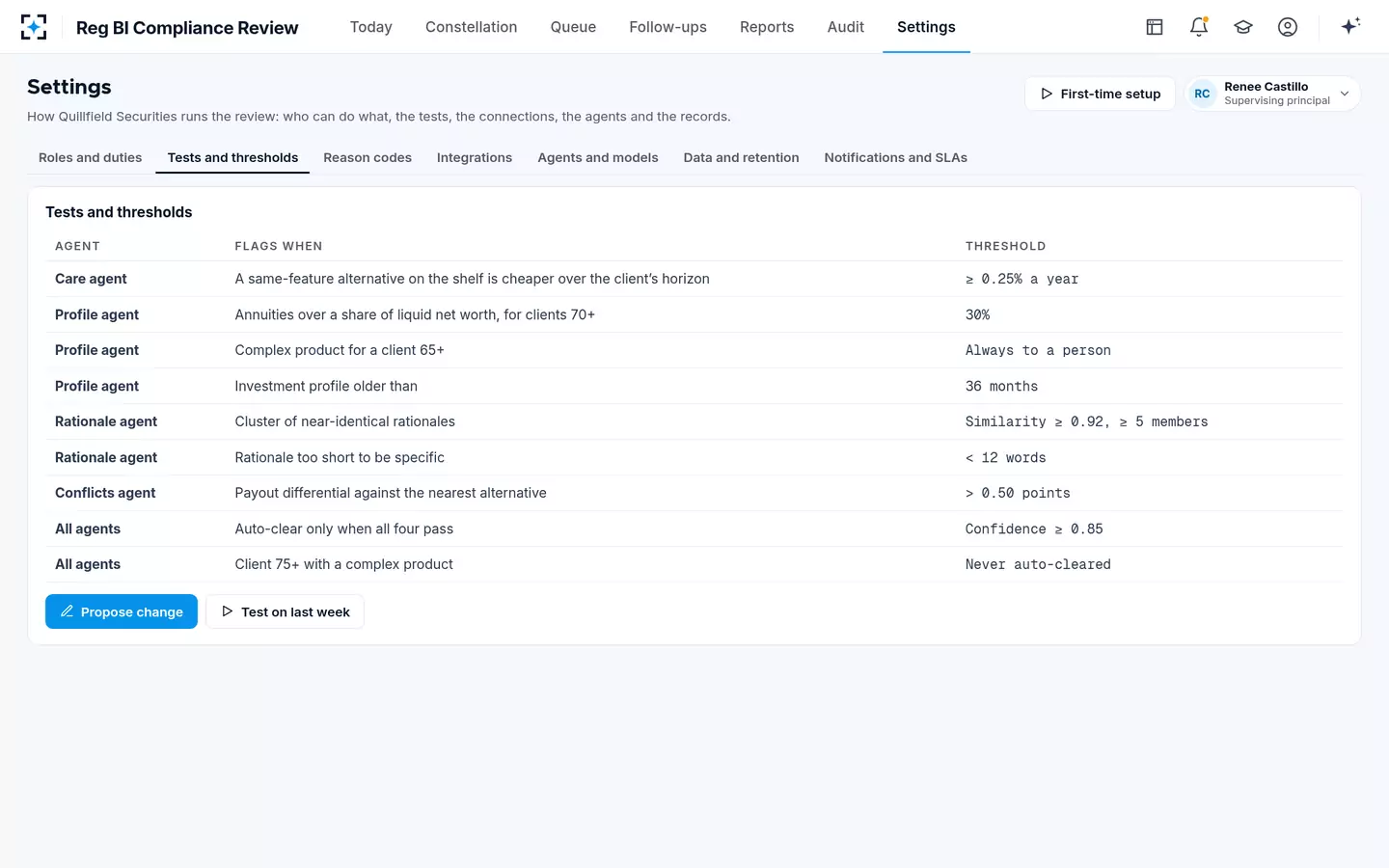This screenshot has height=868, width=1389.
Task: Run Test on last week button
Action: (x=286, y=611)
